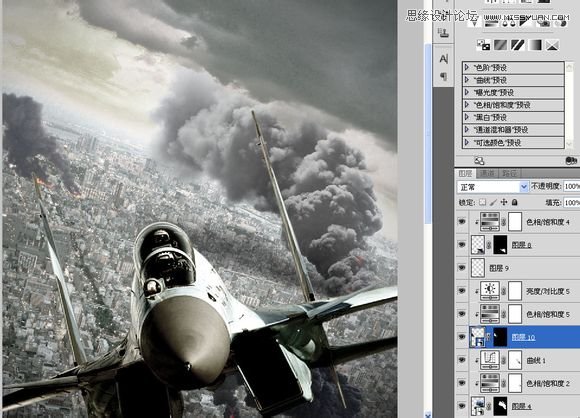Click 色相/饱和度 5 adjustment icon
This screenshot has width=580, height=418.
[490, 314]
